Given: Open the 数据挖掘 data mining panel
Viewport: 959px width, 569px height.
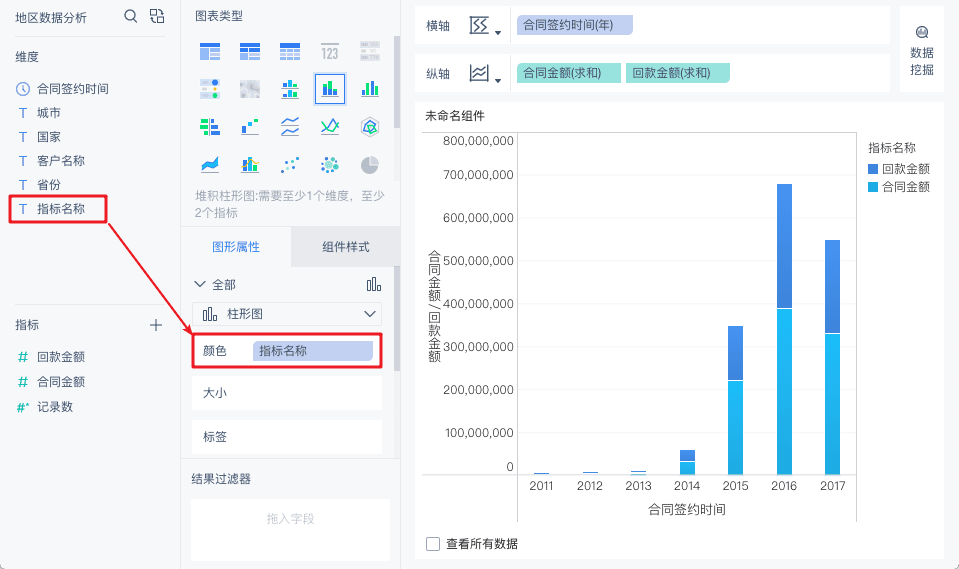Looking at the screenshot, I should click(x=922, y=50).
